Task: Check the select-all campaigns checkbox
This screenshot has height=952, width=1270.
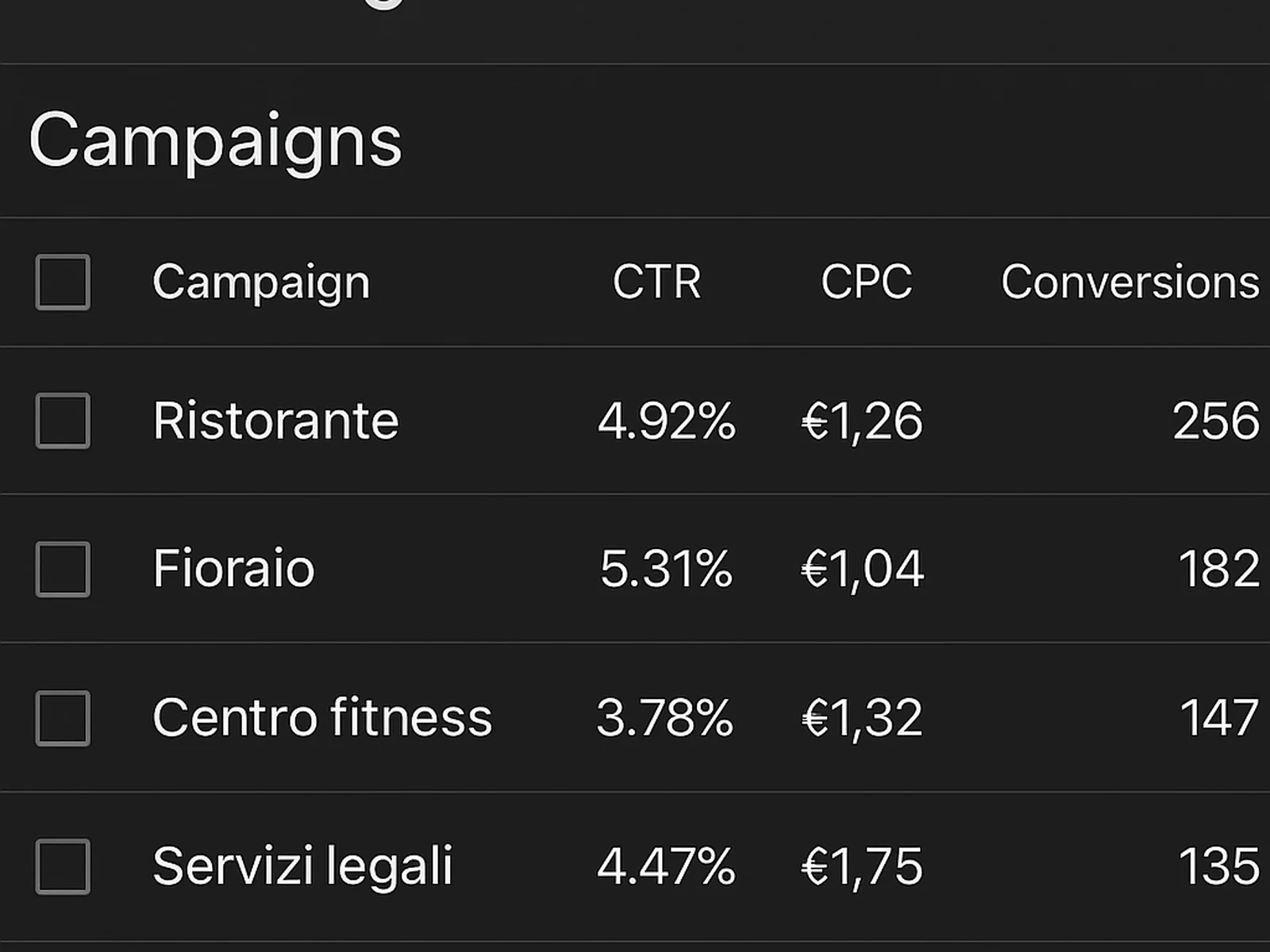Action: pyautogui.click(x=63, y=283)
